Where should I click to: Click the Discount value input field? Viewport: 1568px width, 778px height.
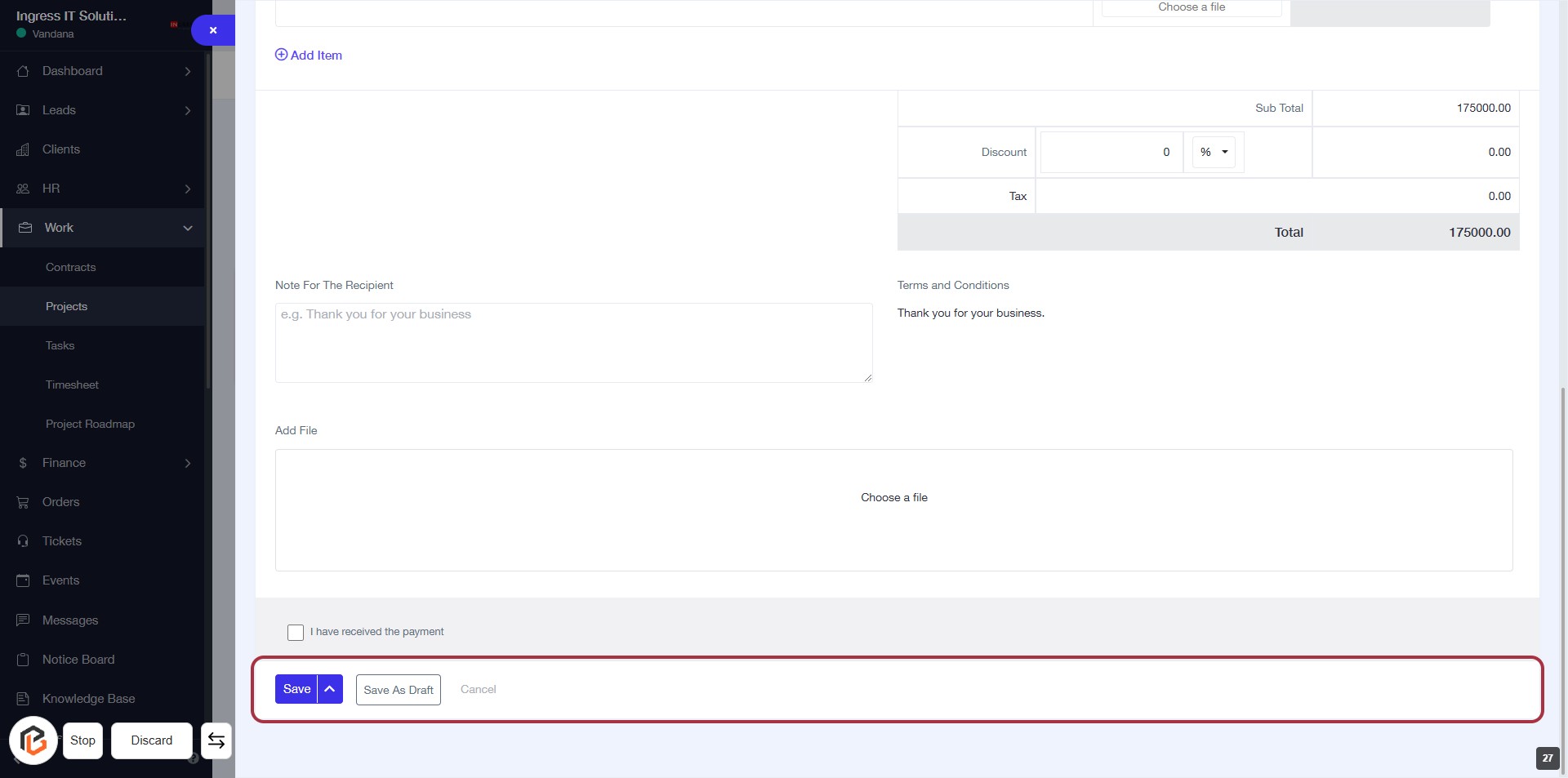point(1111,152)
